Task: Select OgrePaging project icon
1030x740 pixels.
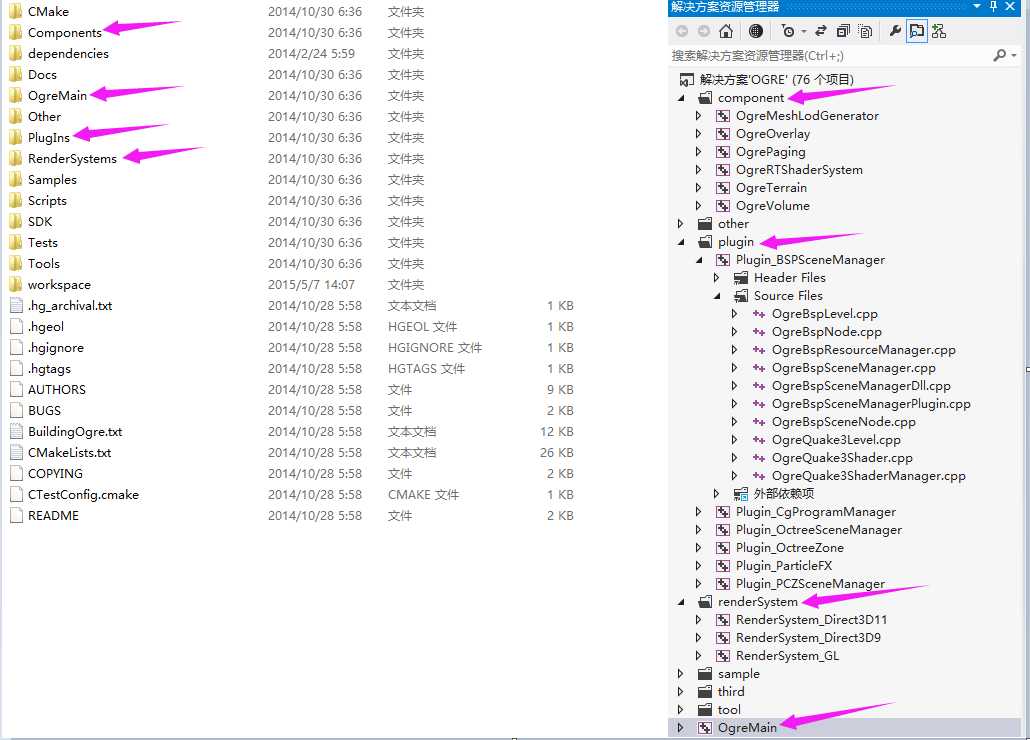Action: pyautogui.click(x=723, y=152)
